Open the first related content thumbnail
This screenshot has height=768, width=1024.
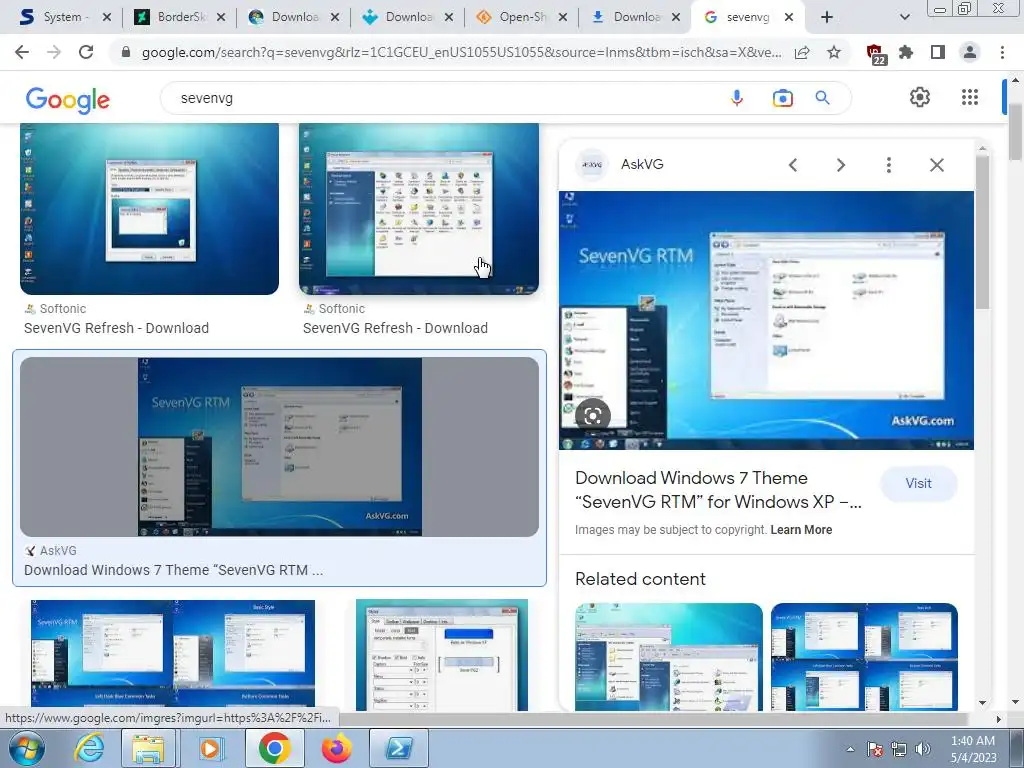click(x=669, y=657)
